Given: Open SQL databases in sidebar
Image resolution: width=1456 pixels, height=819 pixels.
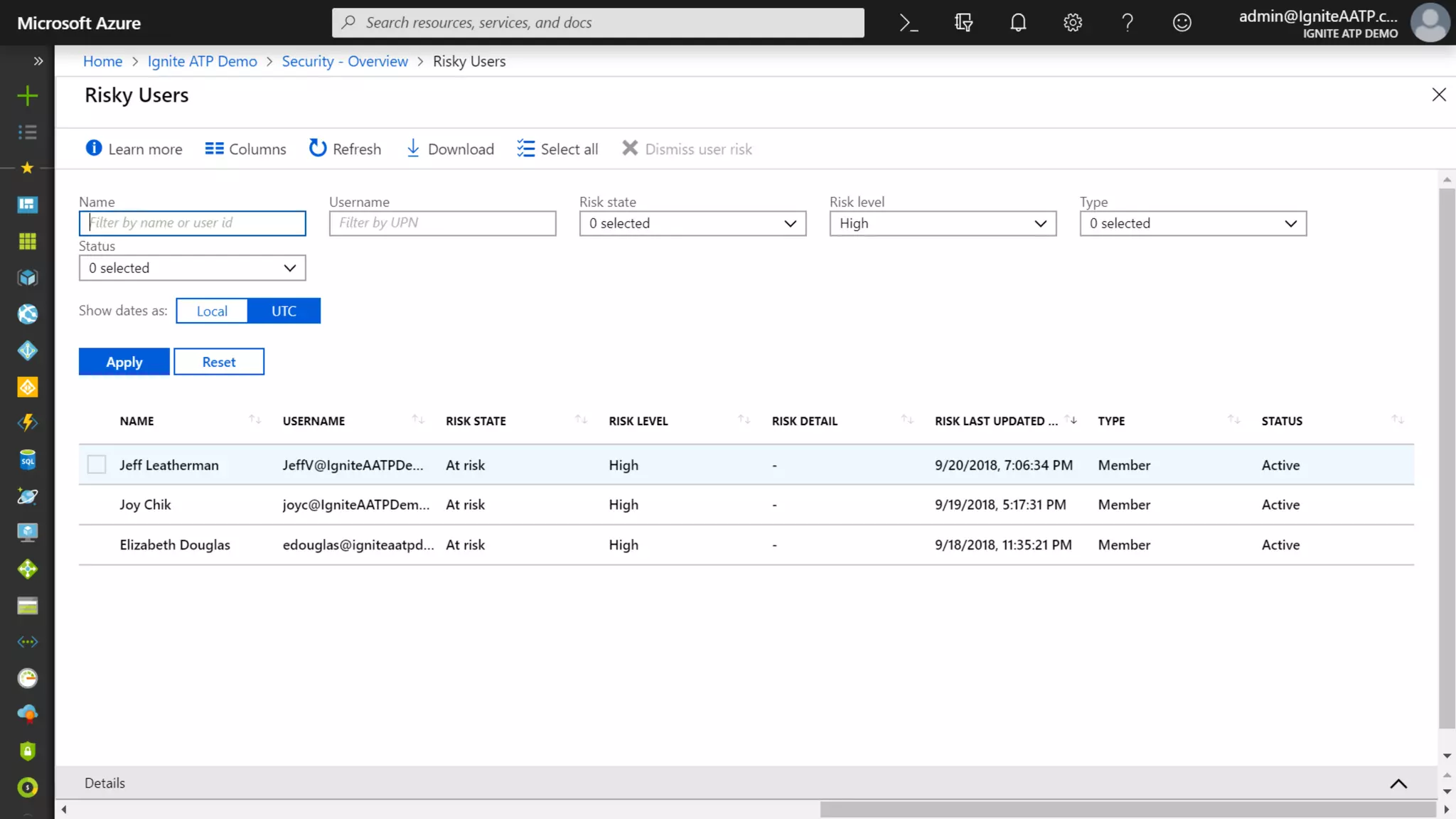Looking at the screenshot, I should coord(27,460).
